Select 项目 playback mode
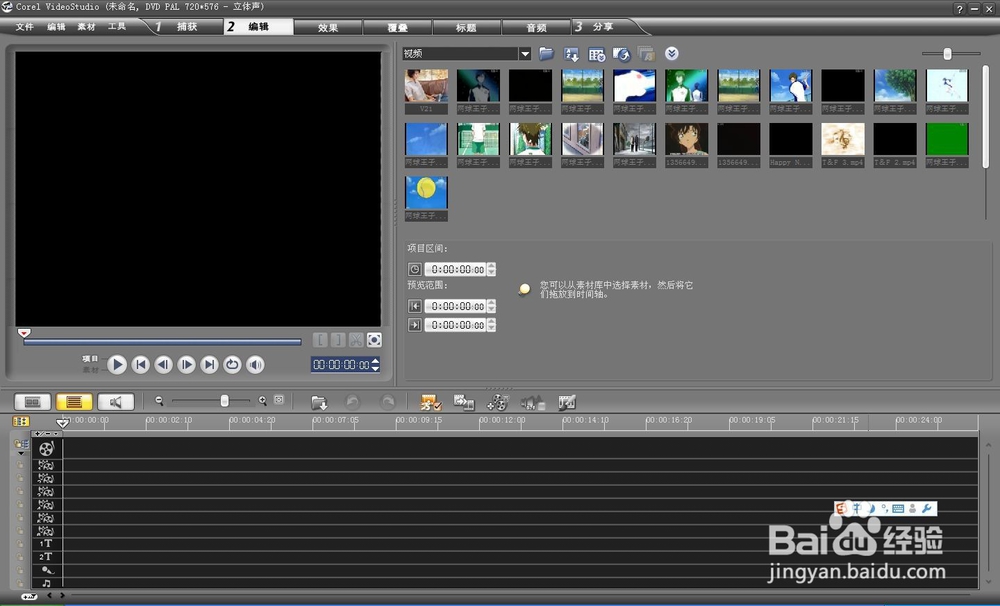 90,359
